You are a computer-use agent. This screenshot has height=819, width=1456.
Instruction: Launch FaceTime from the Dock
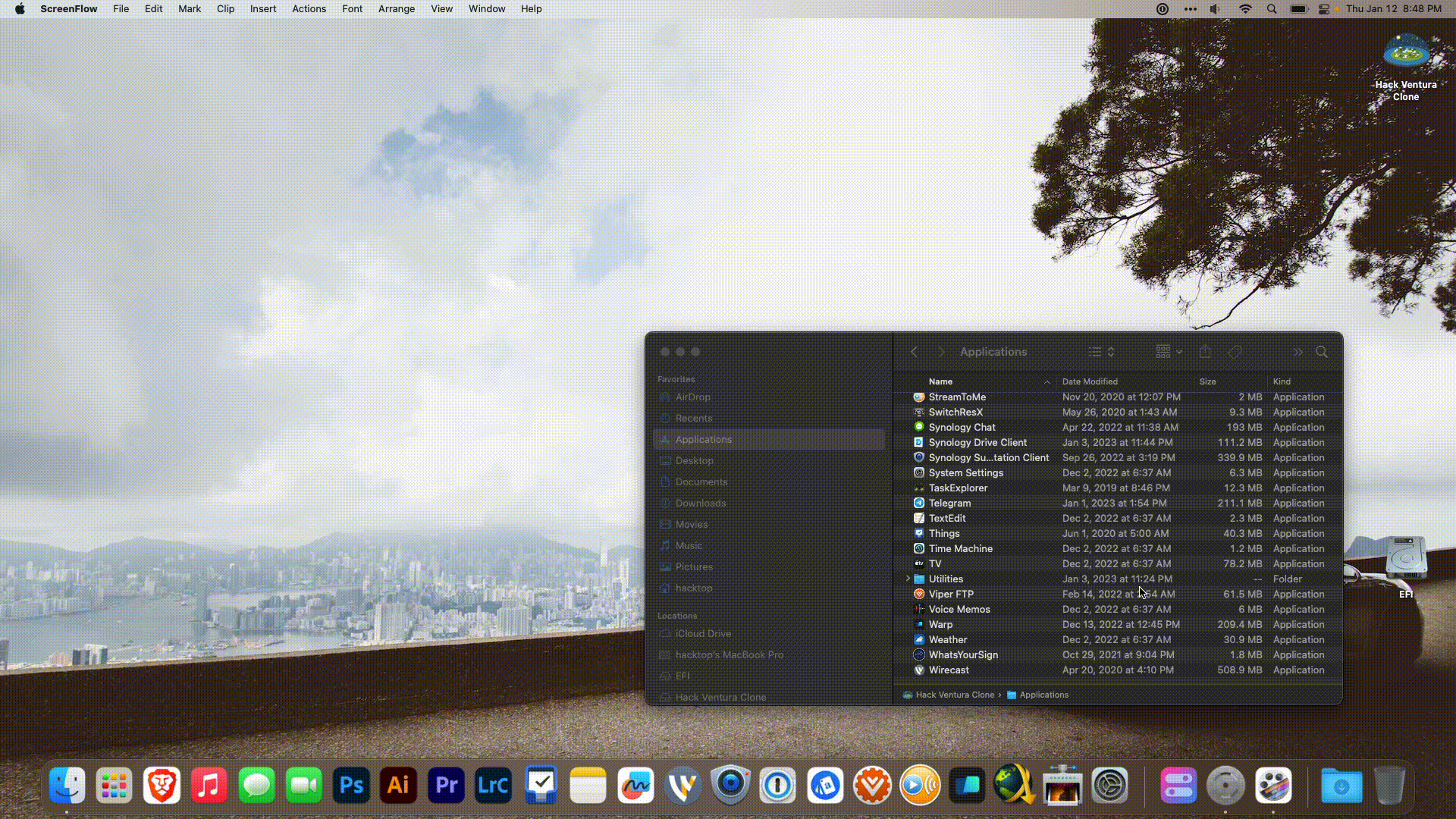coord(304,786)
